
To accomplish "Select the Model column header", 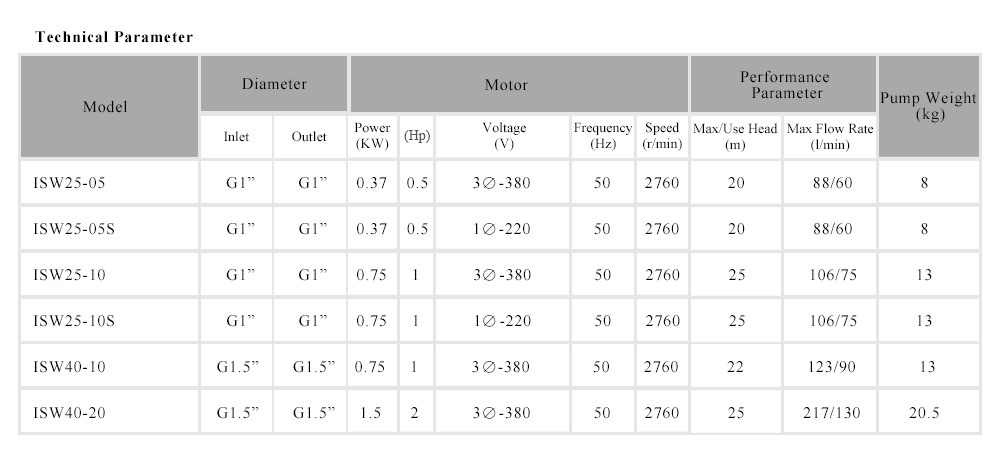I will (105, 106).
